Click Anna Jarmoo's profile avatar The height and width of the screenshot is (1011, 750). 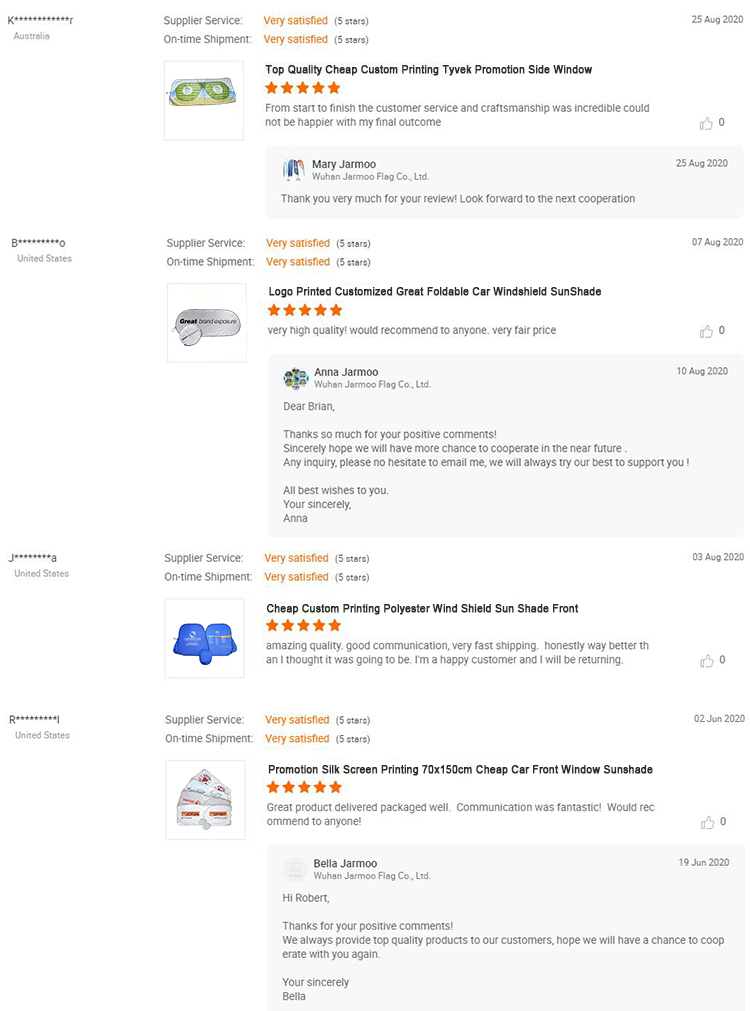click(x=295, y=378)
